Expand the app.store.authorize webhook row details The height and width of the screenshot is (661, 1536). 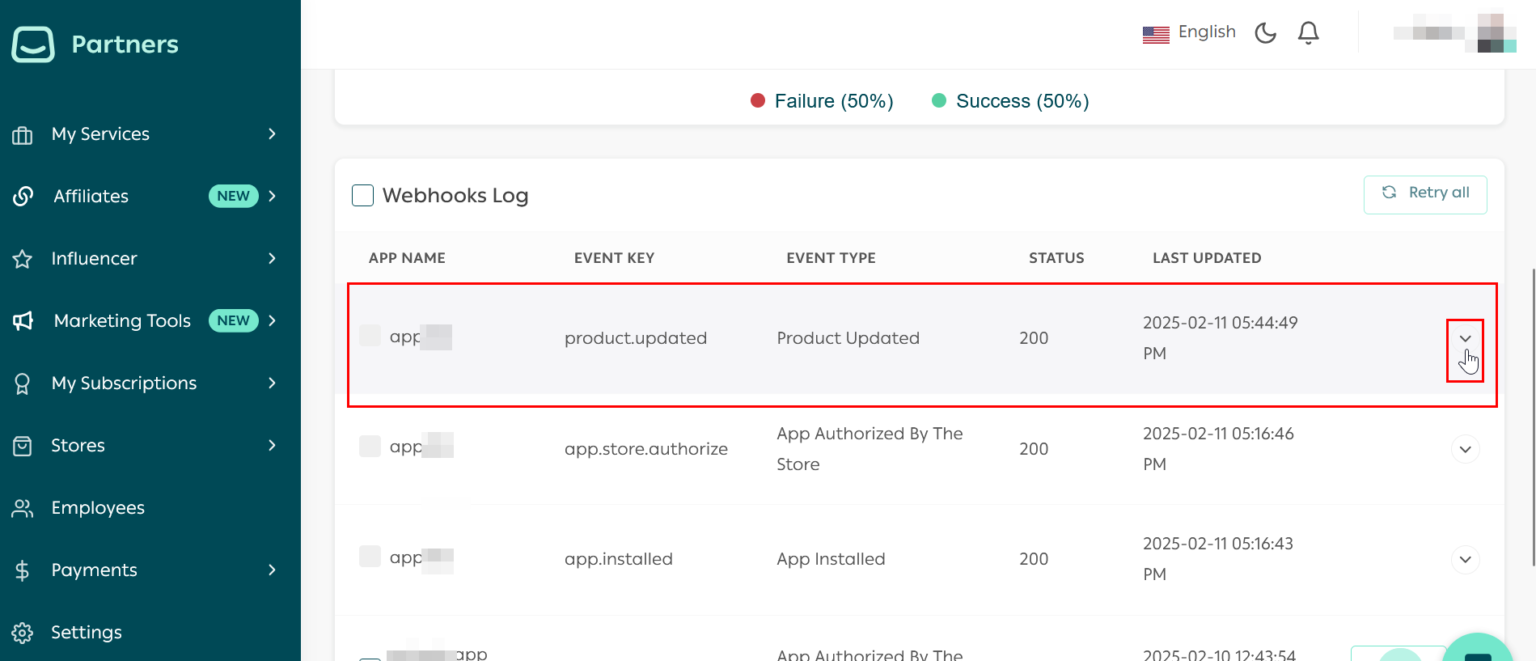1465,449
